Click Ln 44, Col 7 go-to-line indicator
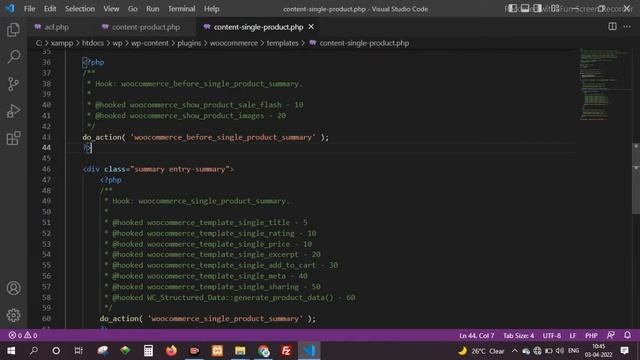This screenshot has width=640, height=360. (476, 336)
